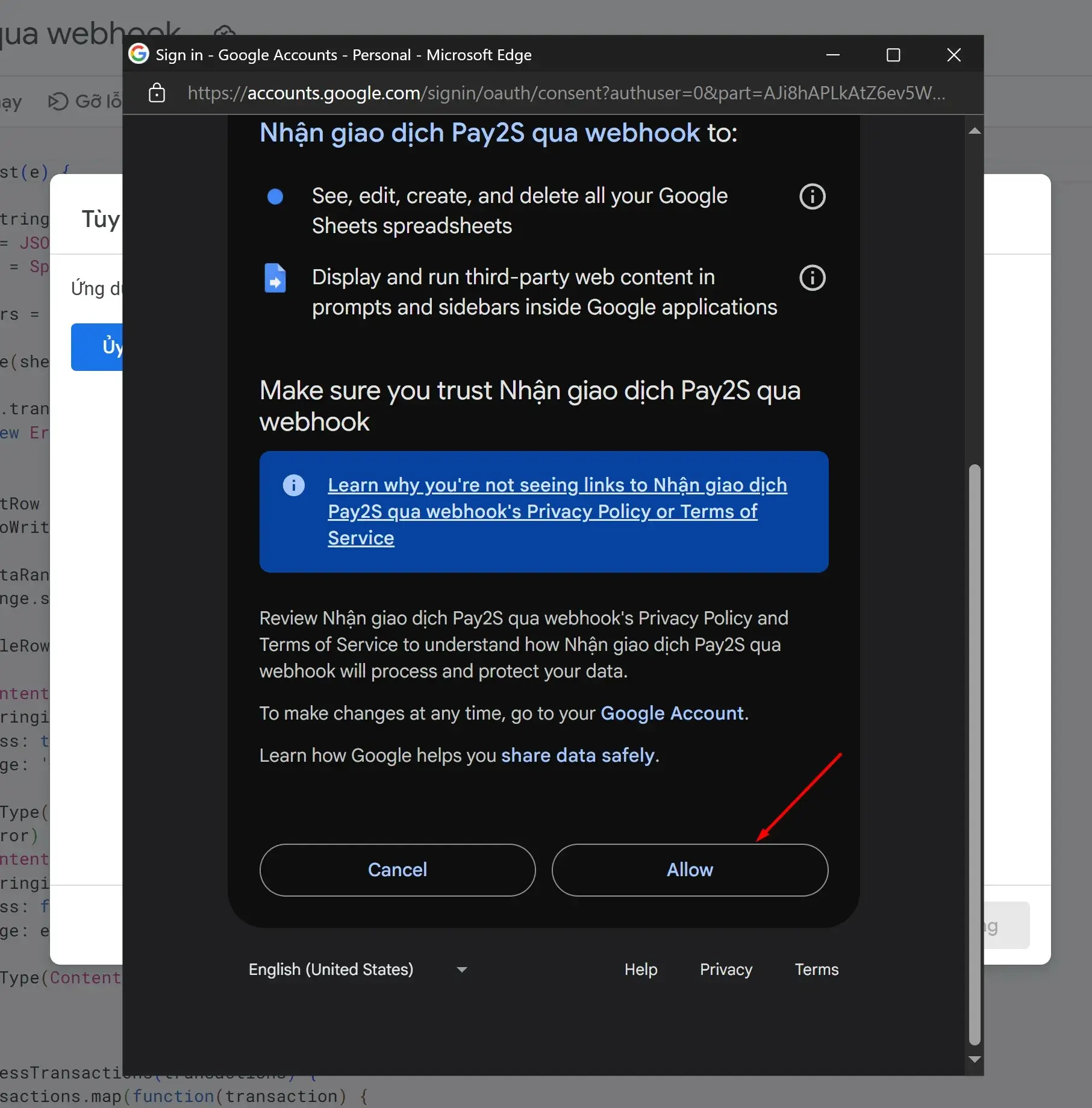Open info icon for third-party web content permission
The height and width of the screenshot is (1108, 1092).
point(812,278)
